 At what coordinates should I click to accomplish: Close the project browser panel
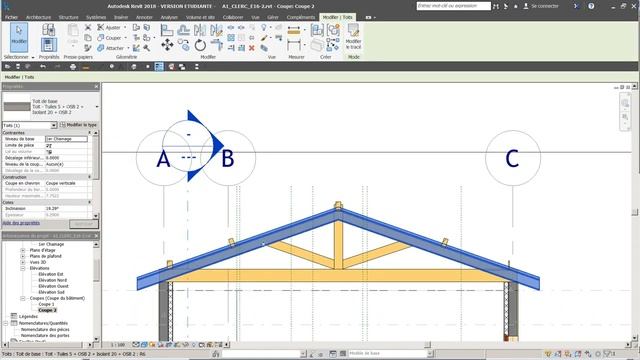click(x=96, y=236)
